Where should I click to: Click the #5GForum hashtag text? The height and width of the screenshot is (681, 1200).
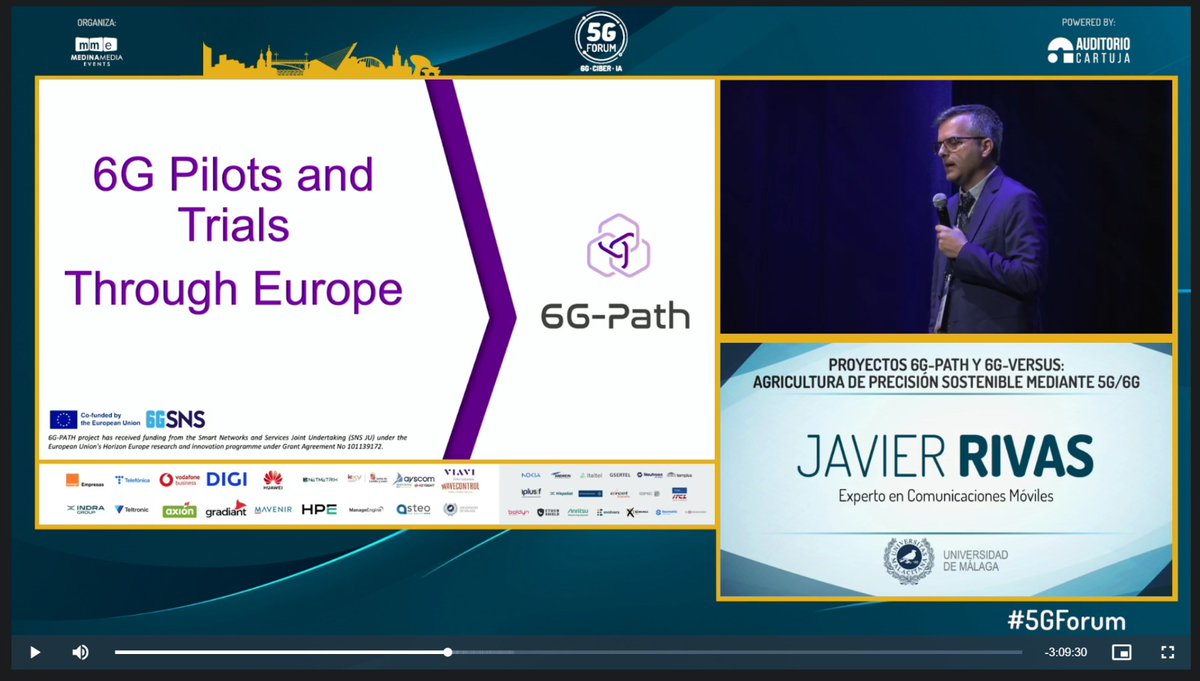1066,620
